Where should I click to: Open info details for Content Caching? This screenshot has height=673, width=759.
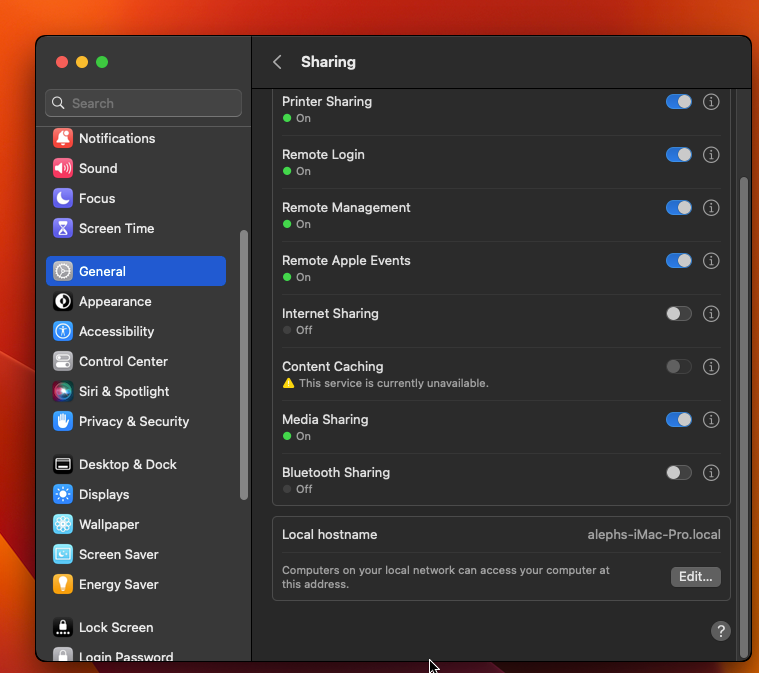pos(711,367)
